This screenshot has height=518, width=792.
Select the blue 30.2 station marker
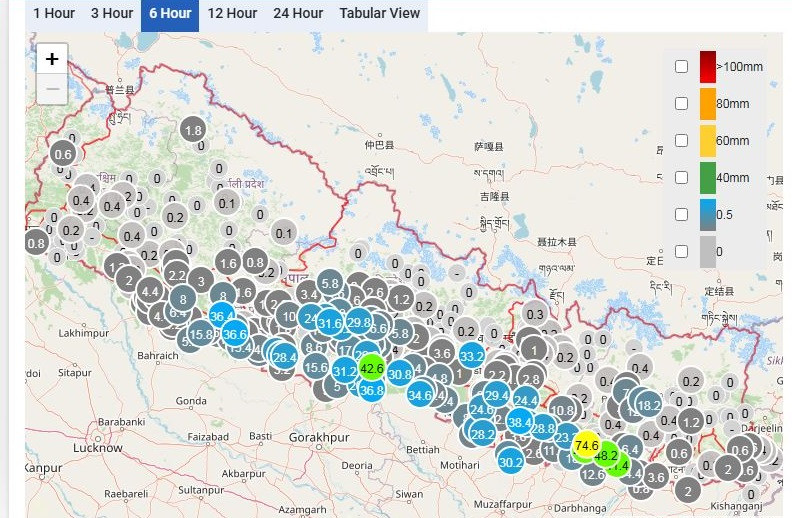pos(511,461)
